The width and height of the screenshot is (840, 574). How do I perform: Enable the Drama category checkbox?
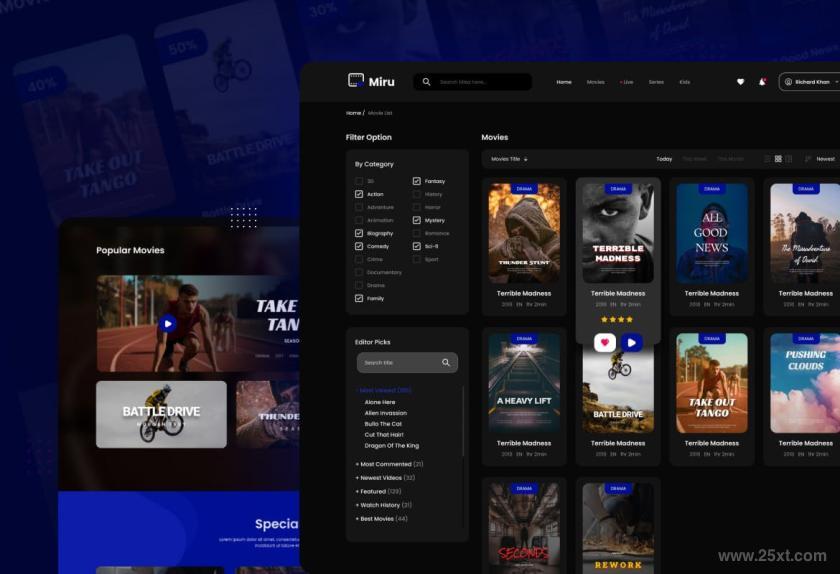point(359,286)
